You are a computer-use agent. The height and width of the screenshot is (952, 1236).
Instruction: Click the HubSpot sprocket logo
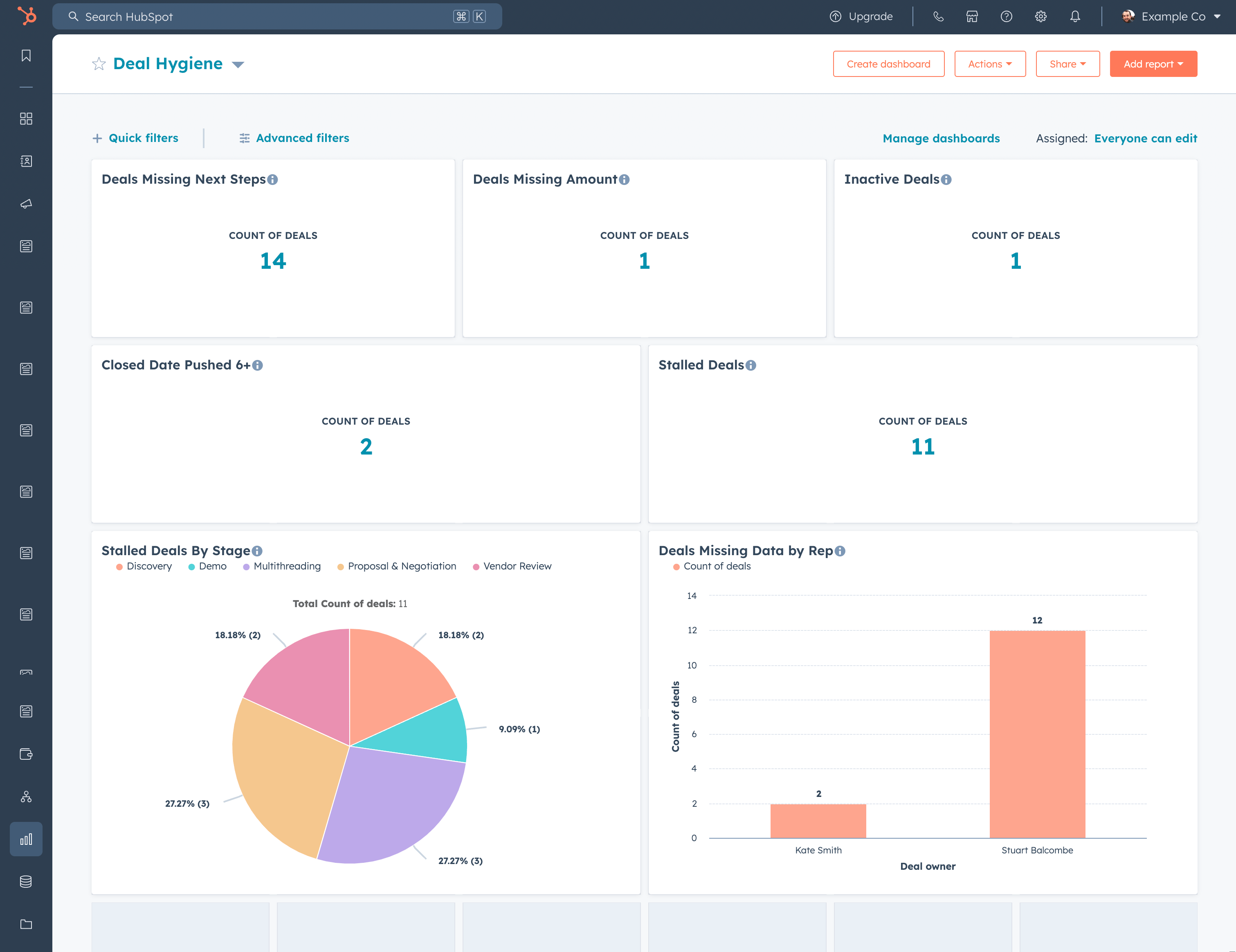[27, 16]
